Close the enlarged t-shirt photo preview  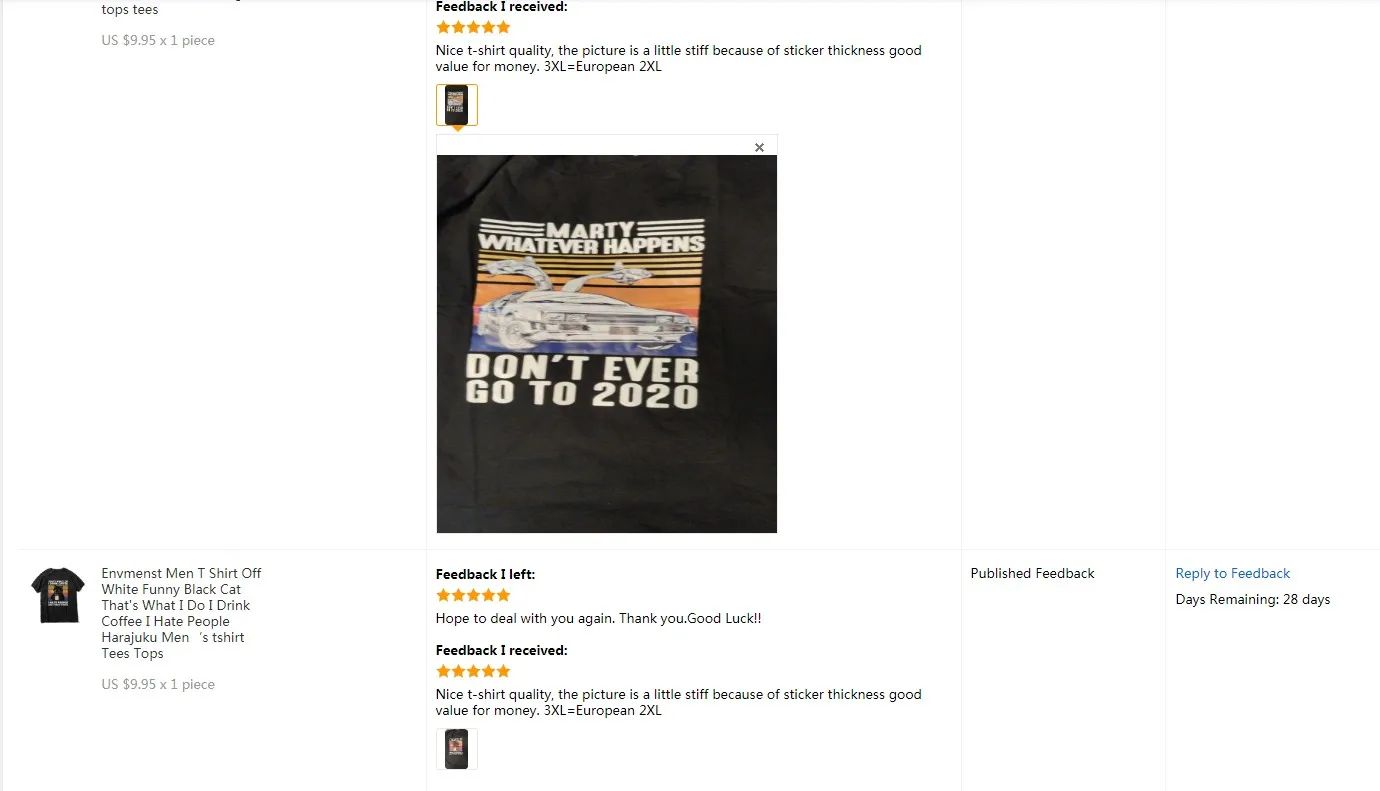(759, 147)
